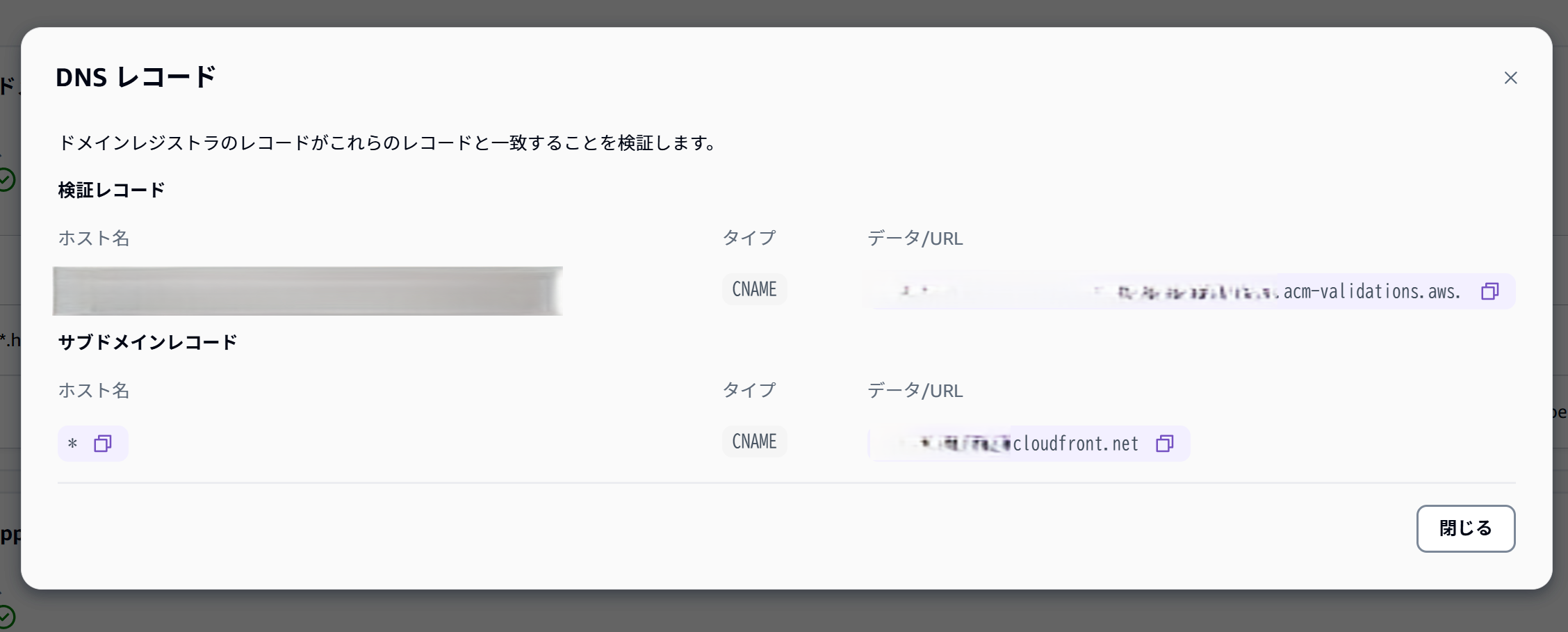Copy the asterisk subdomain hostname
1568x632 pixels.
[x=103, y=444]
